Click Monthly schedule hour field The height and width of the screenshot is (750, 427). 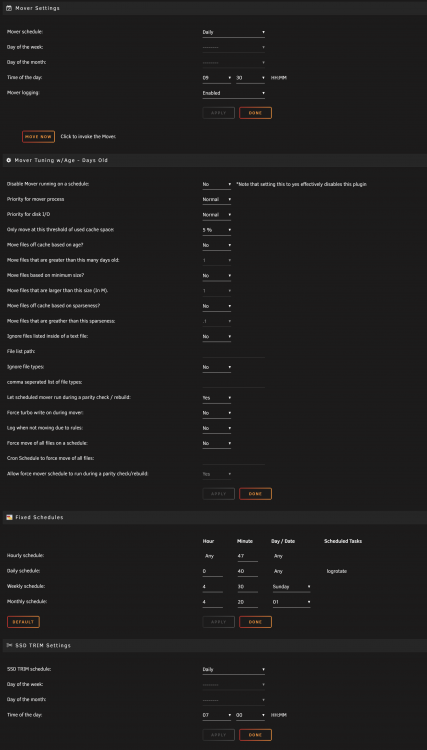click(x=212, y=602)
